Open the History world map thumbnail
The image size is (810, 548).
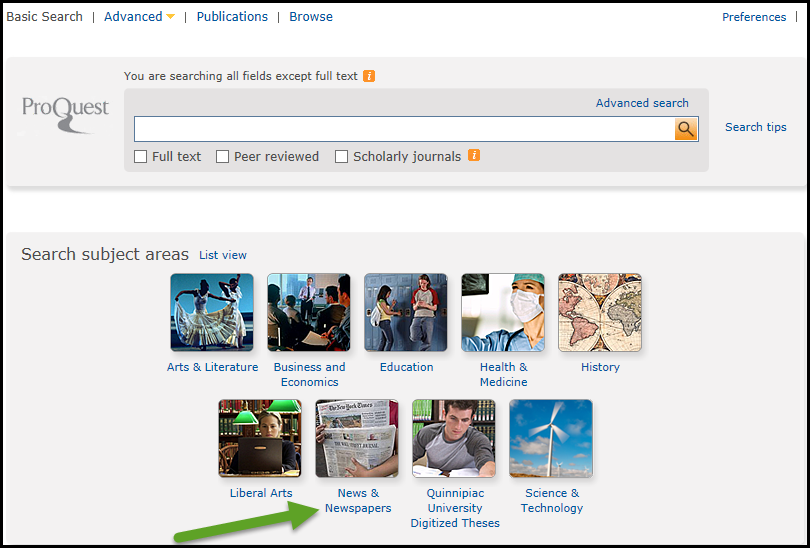600,312
